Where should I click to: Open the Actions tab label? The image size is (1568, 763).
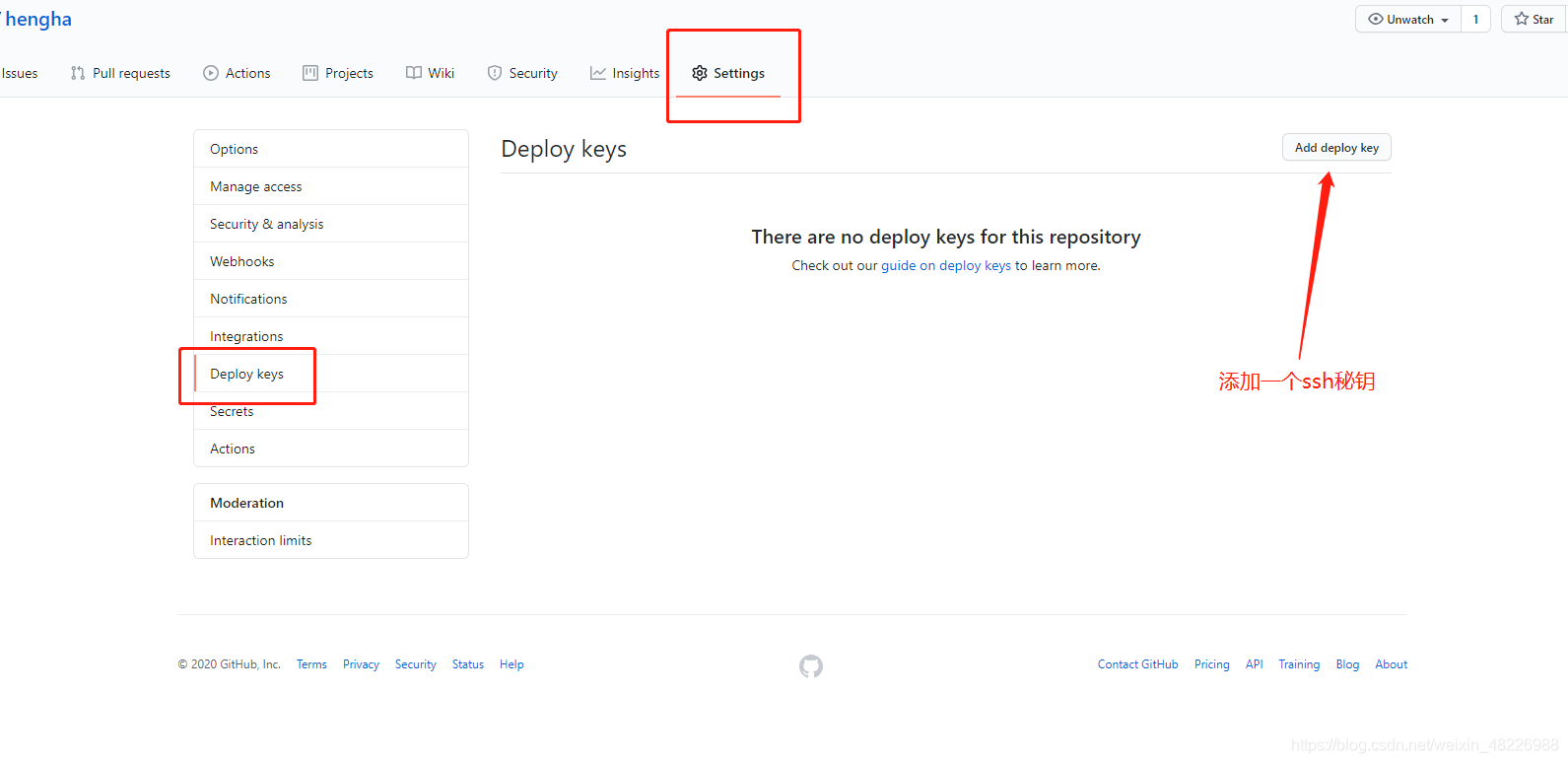coord(247,73)
